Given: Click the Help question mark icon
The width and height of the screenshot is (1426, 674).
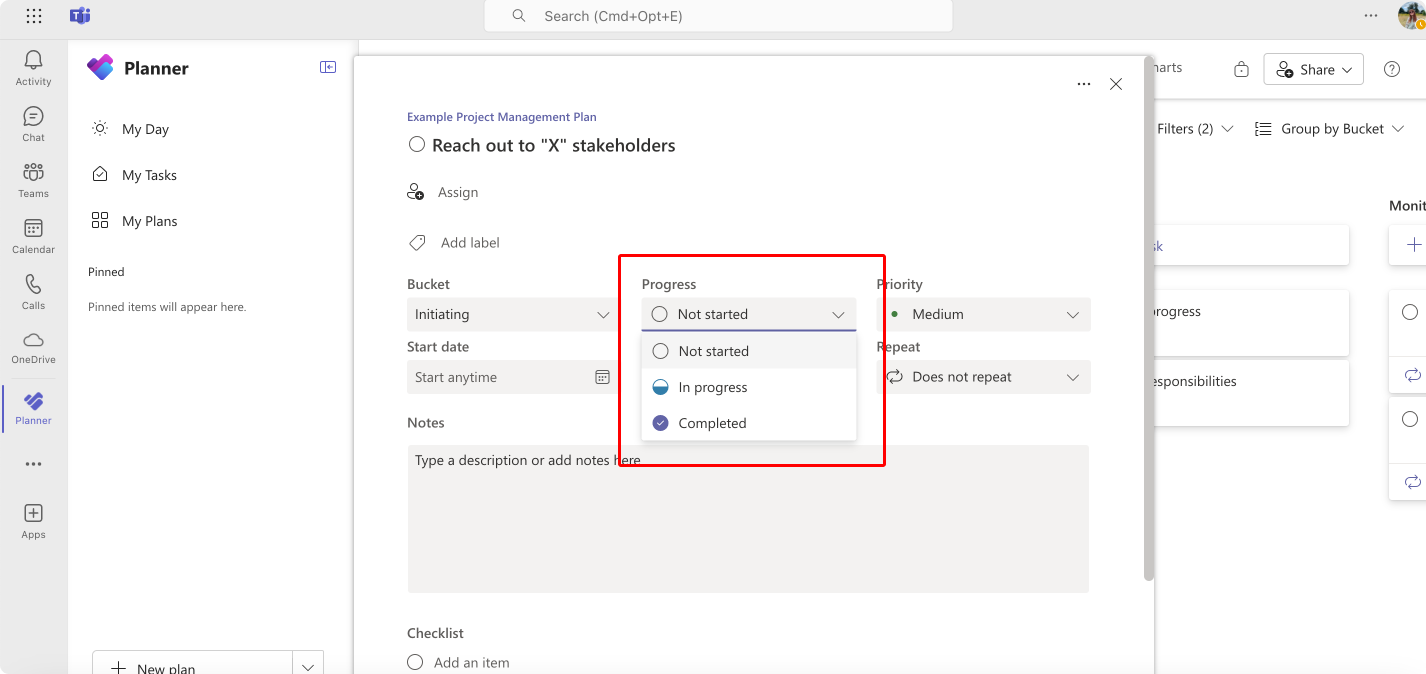Looking at the screenshot, I should (x=1391, y=69).
